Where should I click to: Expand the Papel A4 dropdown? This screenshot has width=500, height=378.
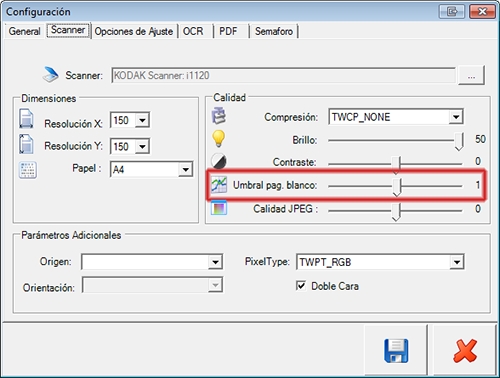tap(185, 170)
